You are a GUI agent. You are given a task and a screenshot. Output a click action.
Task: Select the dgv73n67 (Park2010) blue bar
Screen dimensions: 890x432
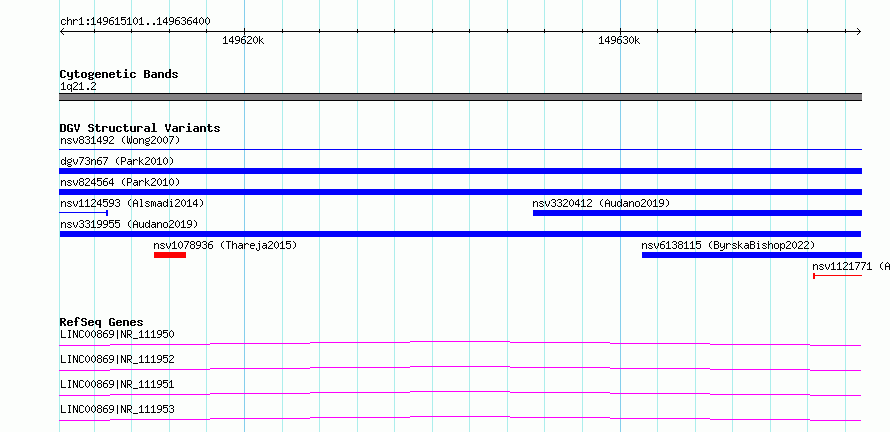click(460, 171)
